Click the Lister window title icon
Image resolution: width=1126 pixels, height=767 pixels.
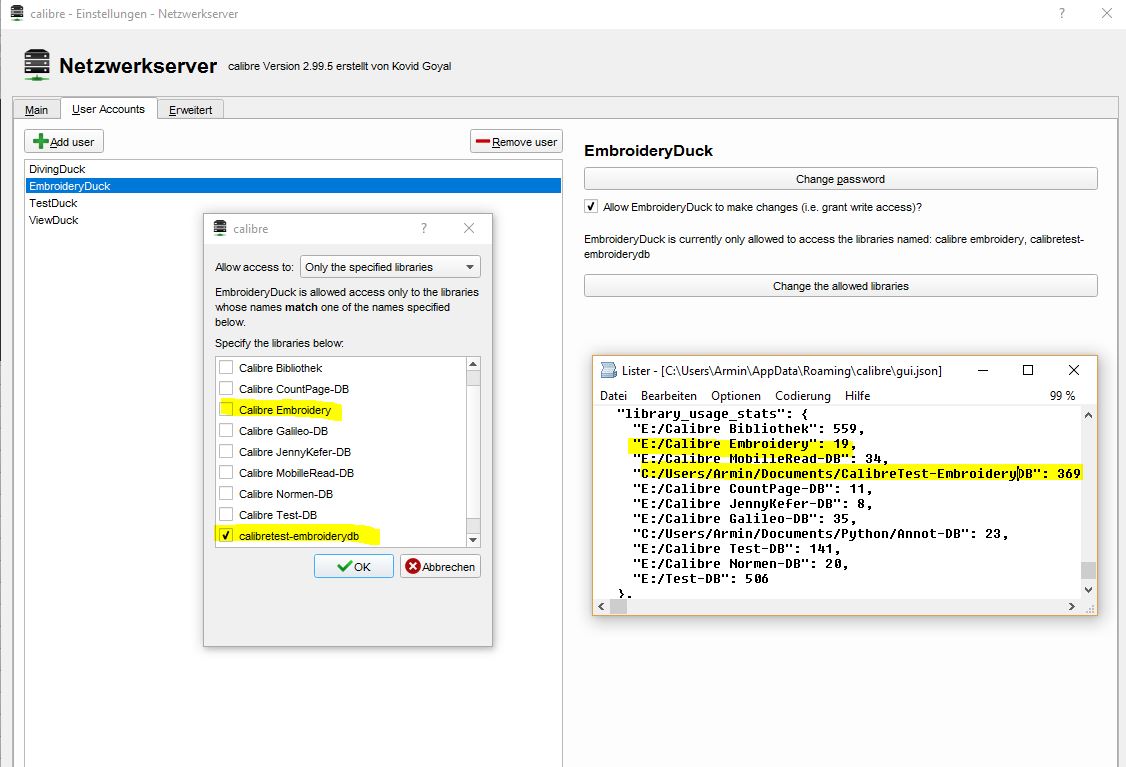(x=608, y=370)
